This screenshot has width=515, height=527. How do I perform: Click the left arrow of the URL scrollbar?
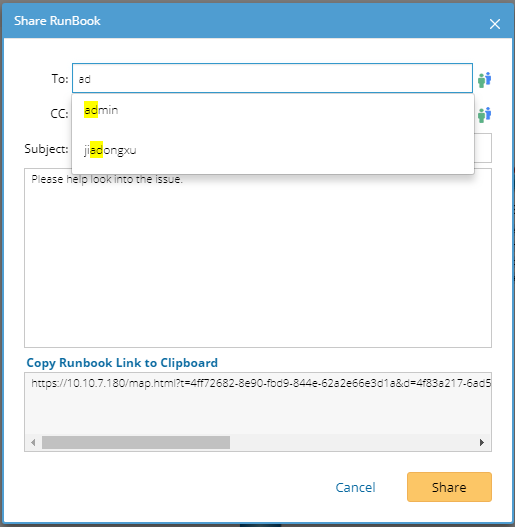[x=33, y=442]
